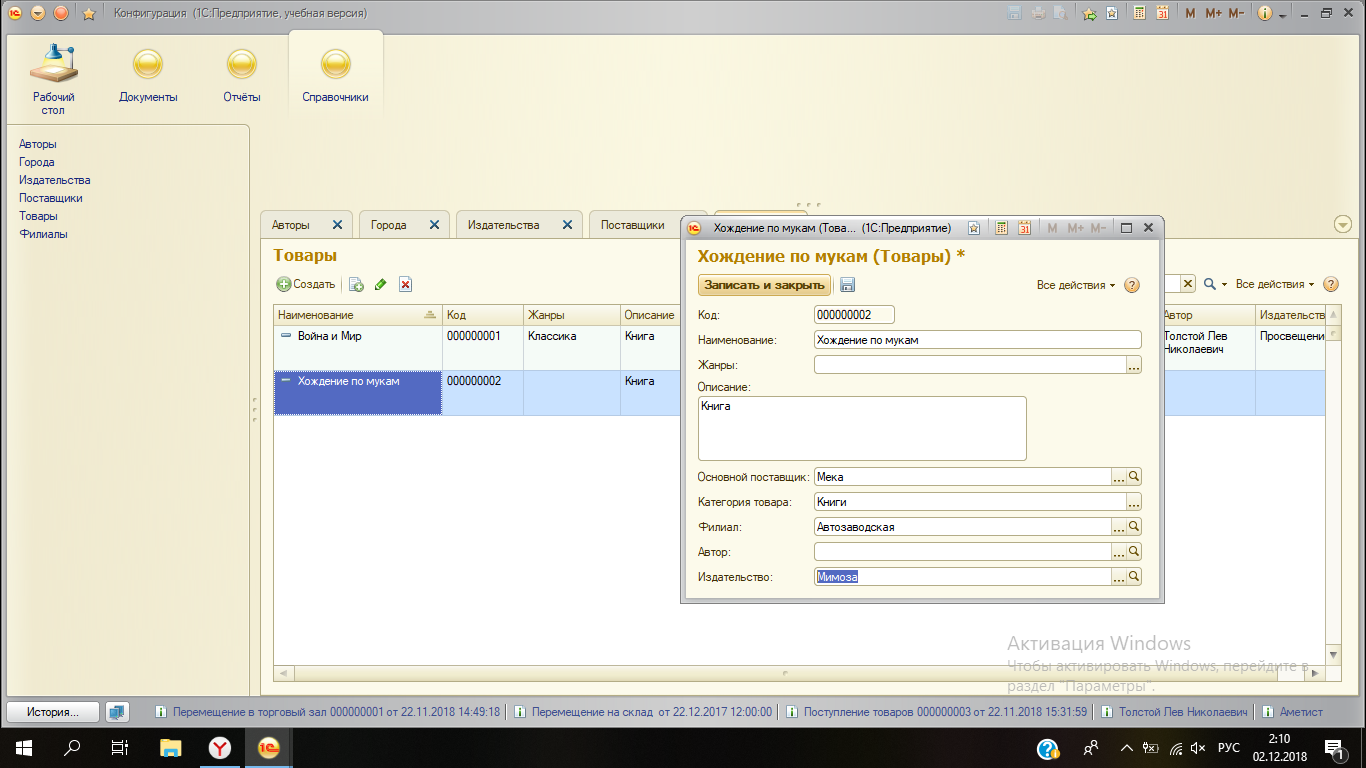Image resolution: width=1366 pixels, height=768 pixels.
Task: Go to Рабочий стол section
Action: click(x=53, y=77)
